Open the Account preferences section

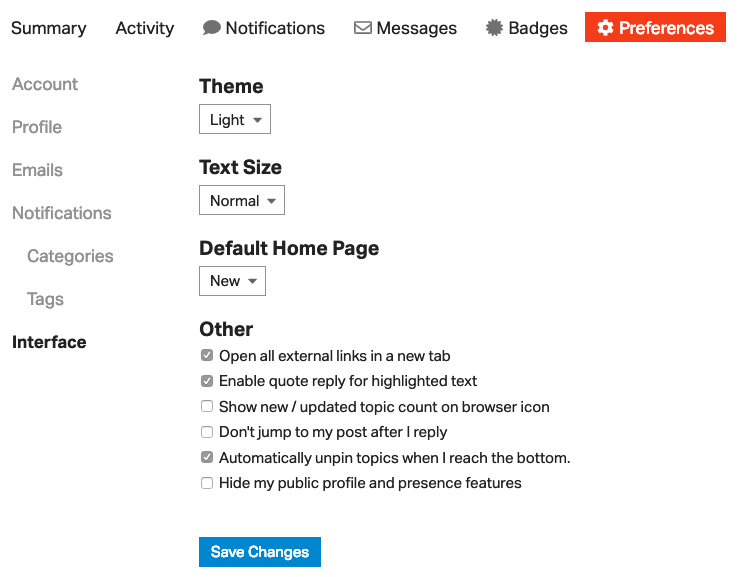tap(45, 84)
